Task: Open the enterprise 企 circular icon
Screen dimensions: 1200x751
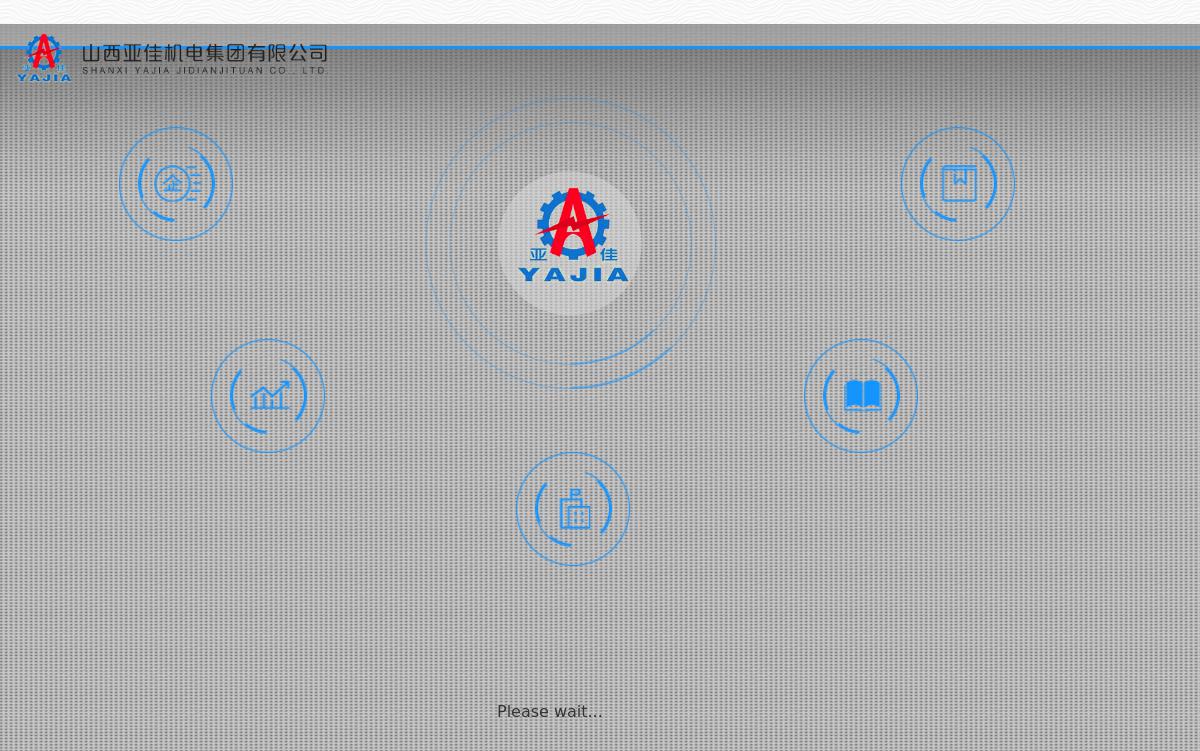Action: pyautogui.click(x=176, y=184)
